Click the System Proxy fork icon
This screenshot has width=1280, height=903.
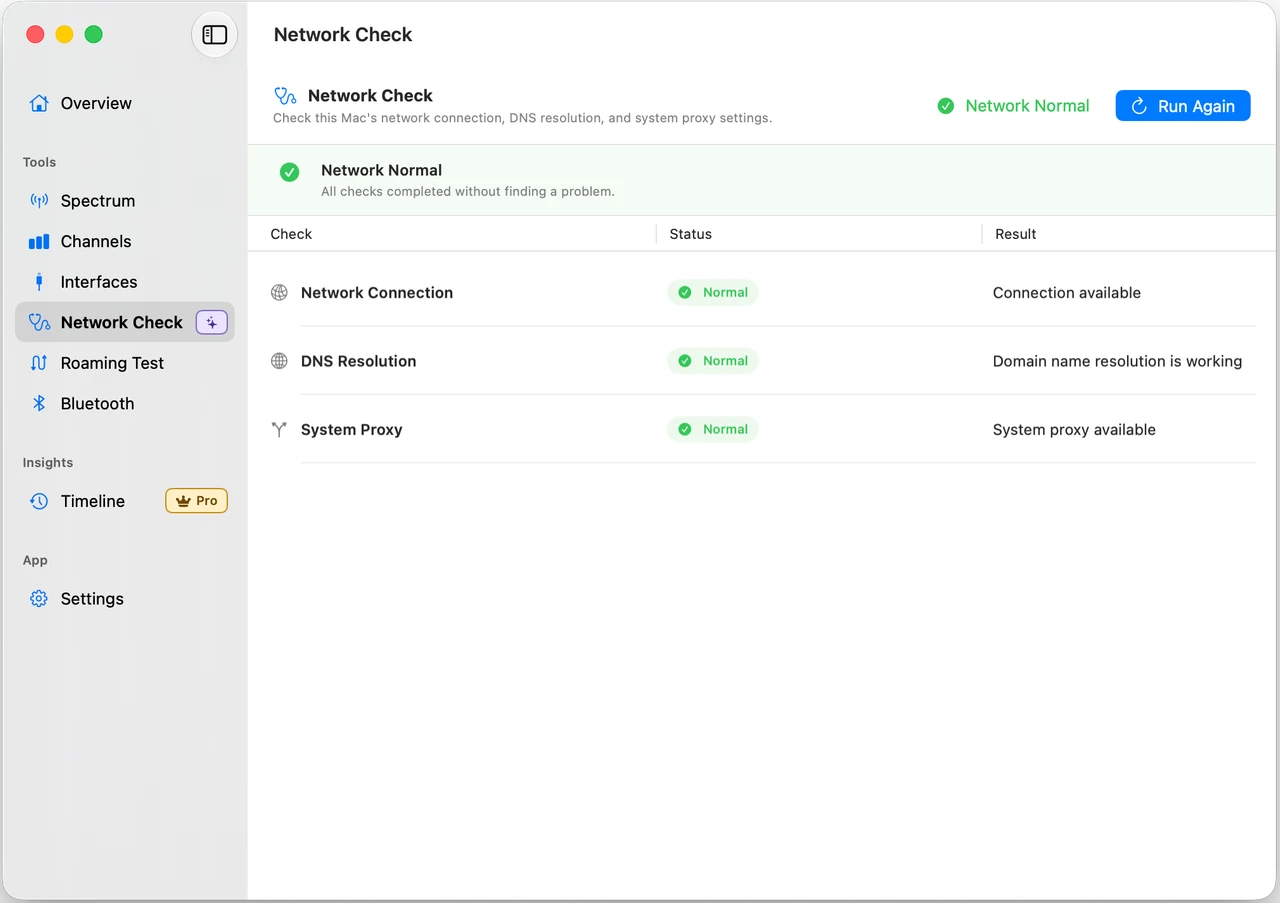[279, 430]
